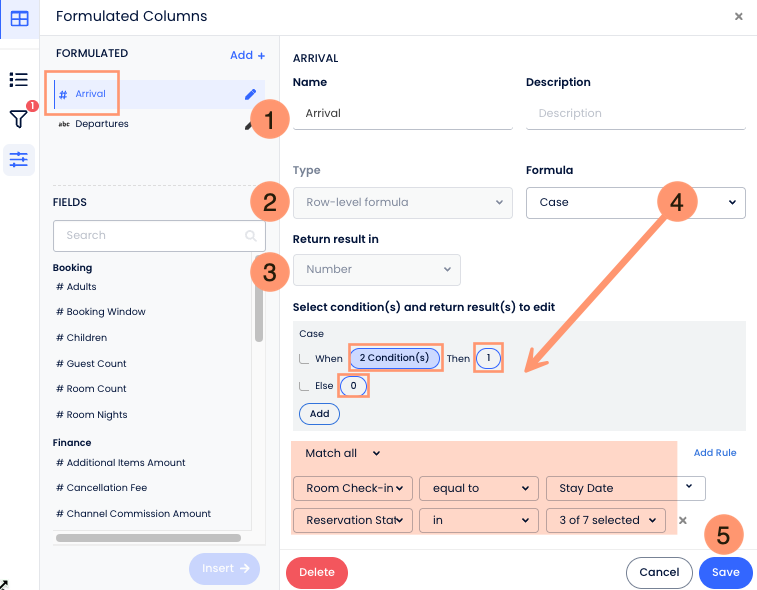757x590 pixels.
Task: Click the vertical scrollbar in Fields list
Action: (259, 310)
